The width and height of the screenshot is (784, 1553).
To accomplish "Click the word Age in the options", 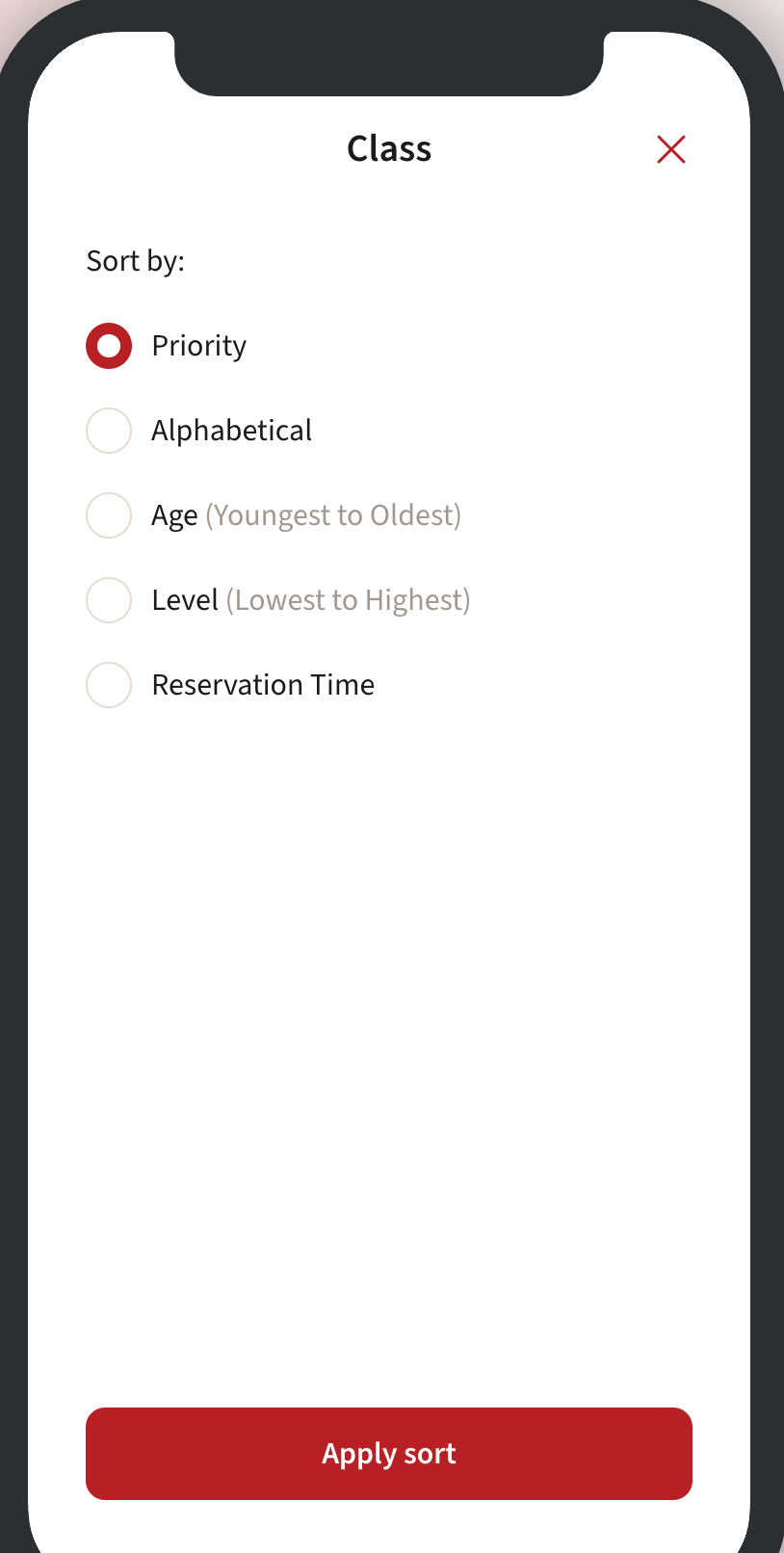I will tap(174, 516).
